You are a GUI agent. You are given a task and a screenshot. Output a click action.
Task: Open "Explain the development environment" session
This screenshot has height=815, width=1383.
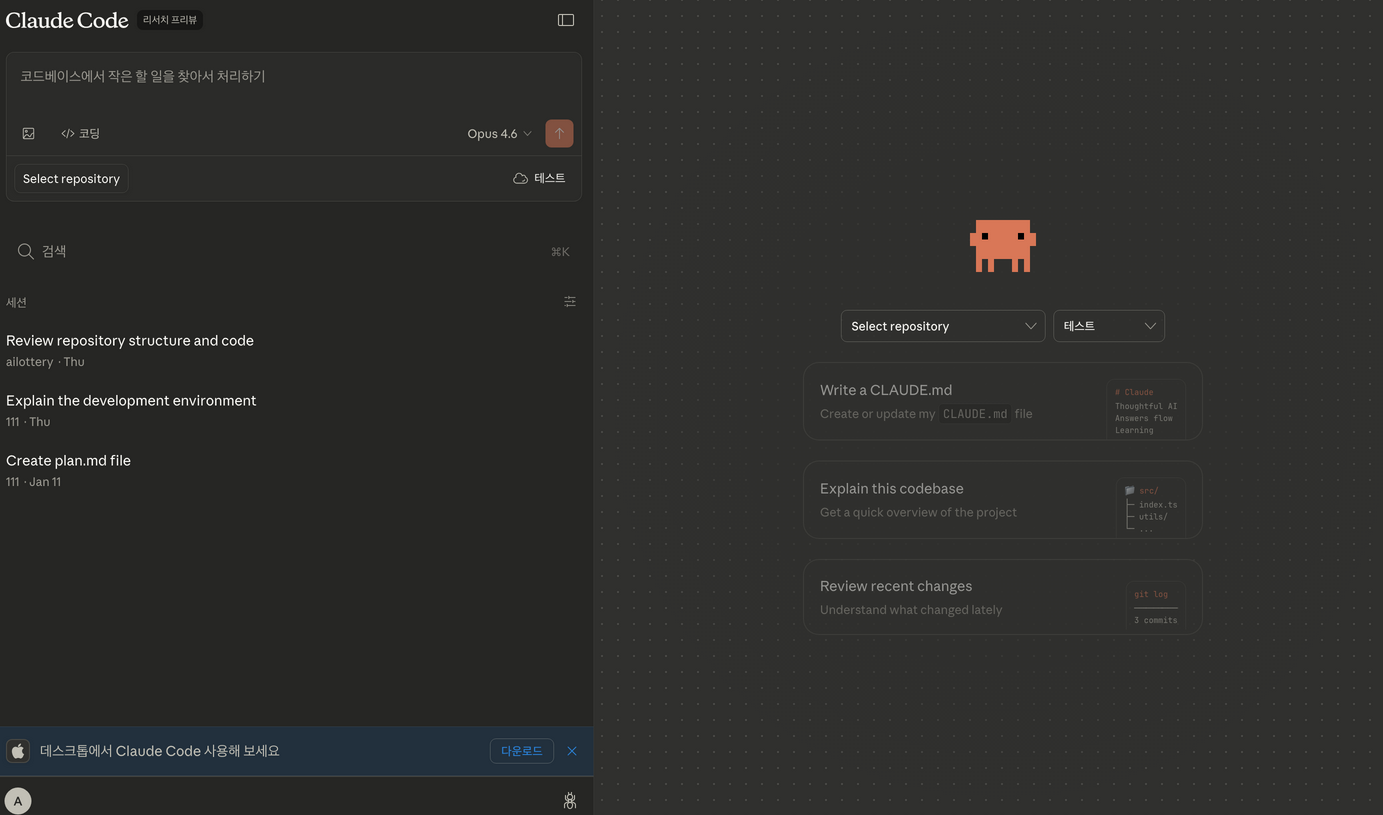tap(131, 401)
